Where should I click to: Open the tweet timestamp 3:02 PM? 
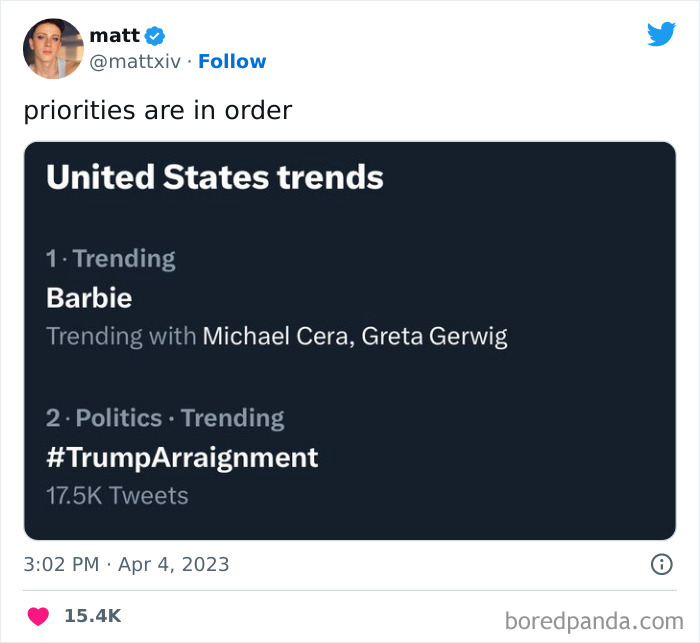pyautogui.click(x=61, y=565)
